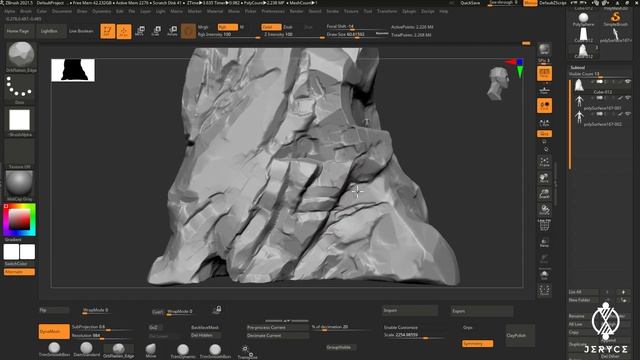Select the Draw mode button
640x360 pixels.
click(x=124, y=31)
